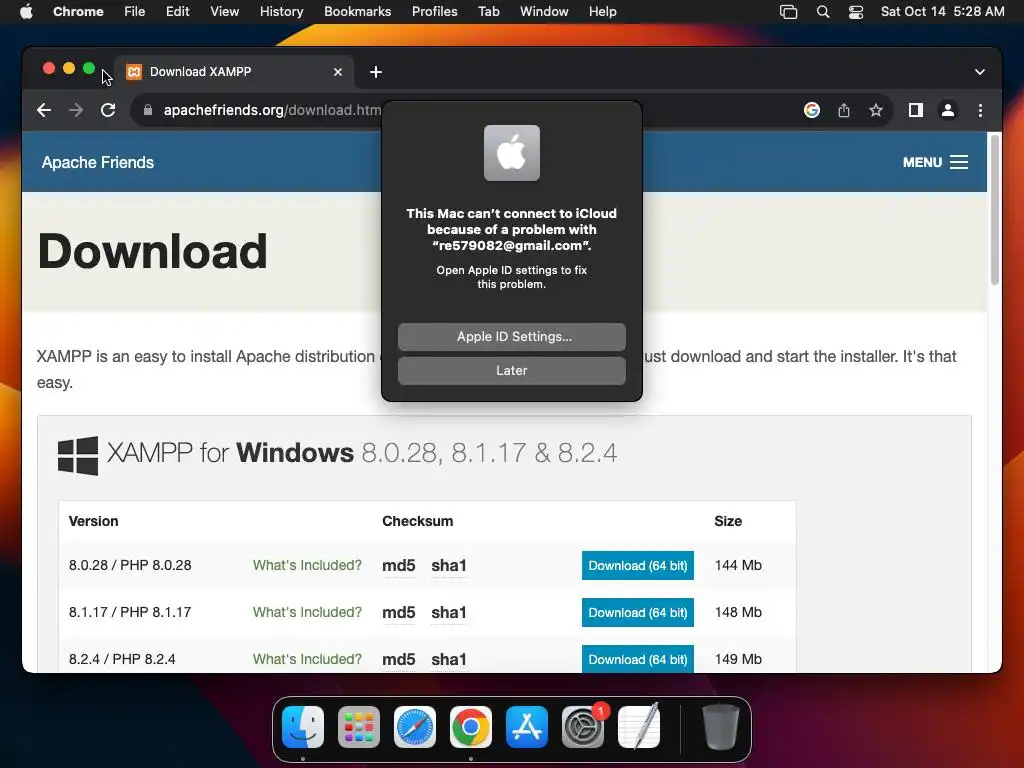The width and height of the screenshot is (1024, 768).
Task: Open Chrome side panel icon
Action: (916, 110)
